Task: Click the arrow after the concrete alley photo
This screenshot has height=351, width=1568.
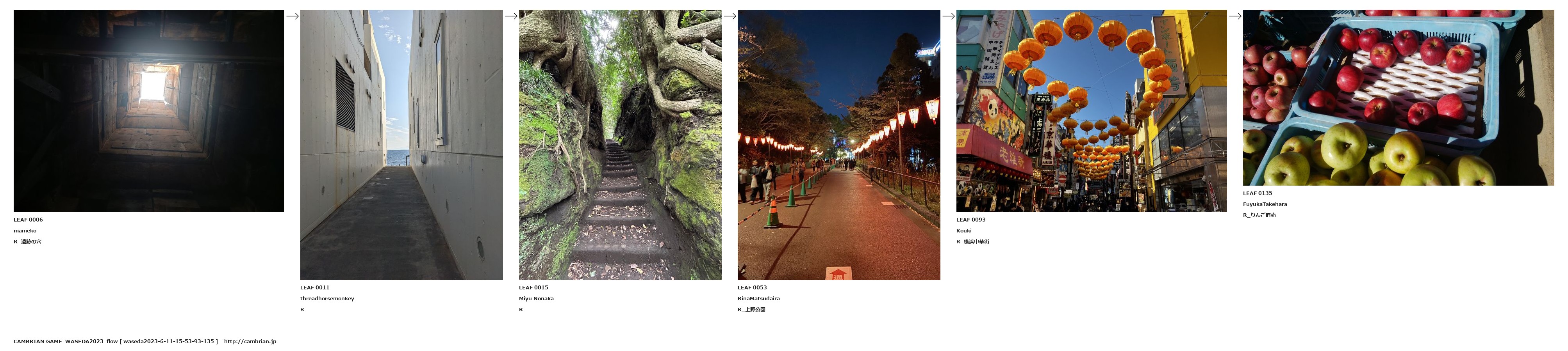Action: click(511, 16)
